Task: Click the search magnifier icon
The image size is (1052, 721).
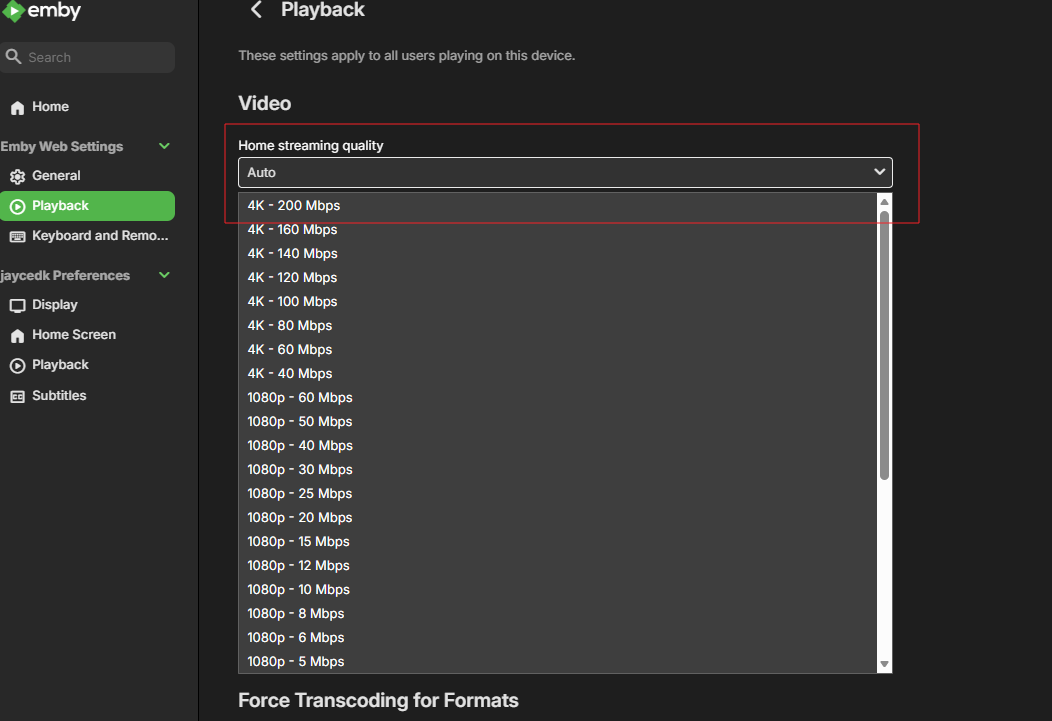Action: point(13,57)
